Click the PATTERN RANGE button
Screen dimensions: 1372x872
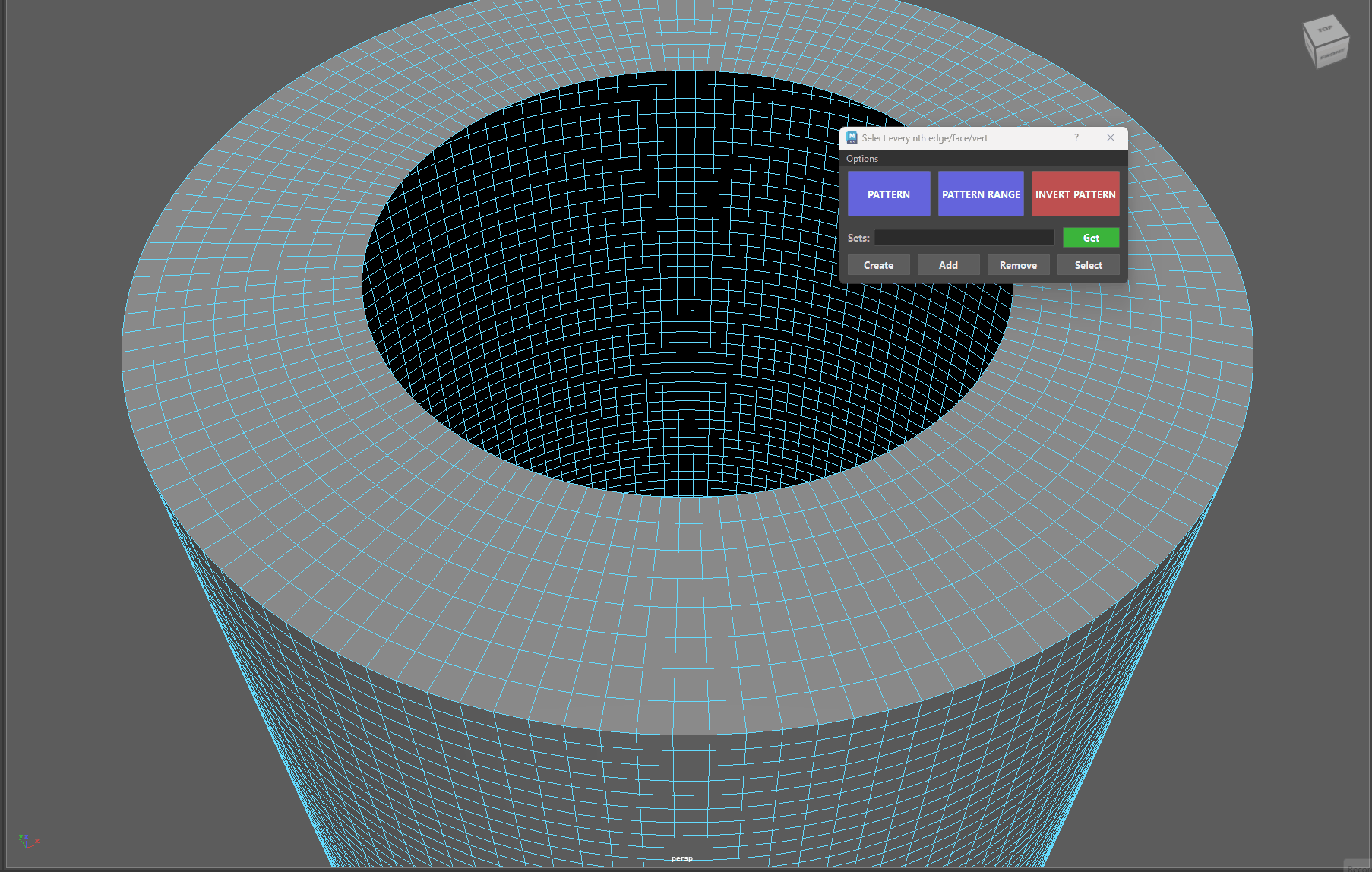981,194
